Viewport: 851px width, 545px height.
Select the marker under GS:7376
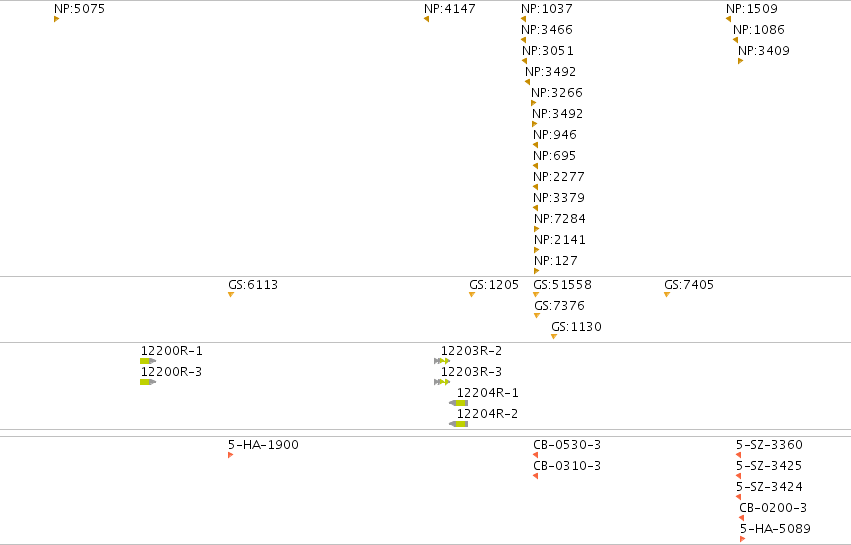point(537,316)
